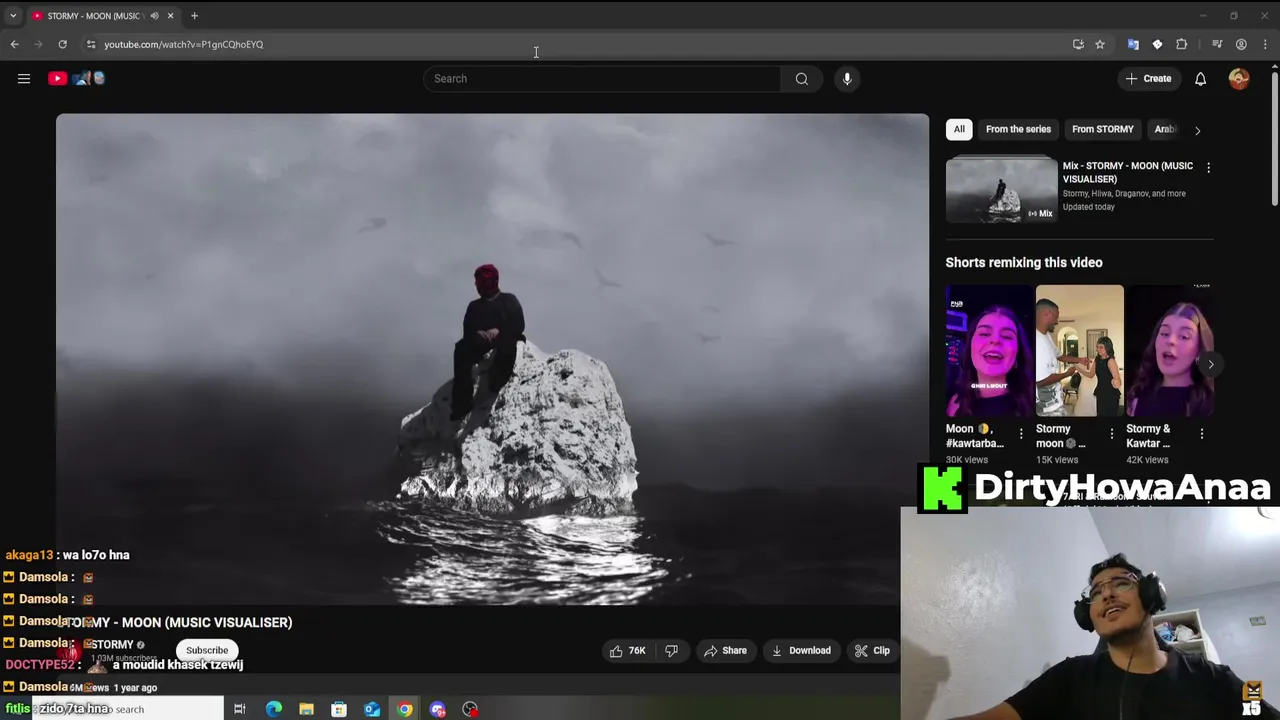Download the video

[x=801, y=651]
